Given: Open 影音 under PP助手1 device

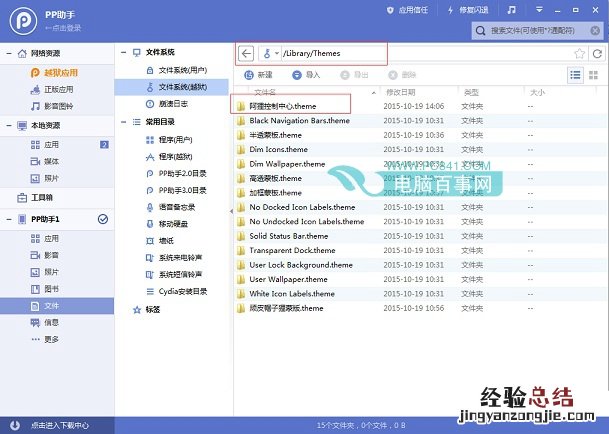Looking at the screenshot, I should click(45, 255).
